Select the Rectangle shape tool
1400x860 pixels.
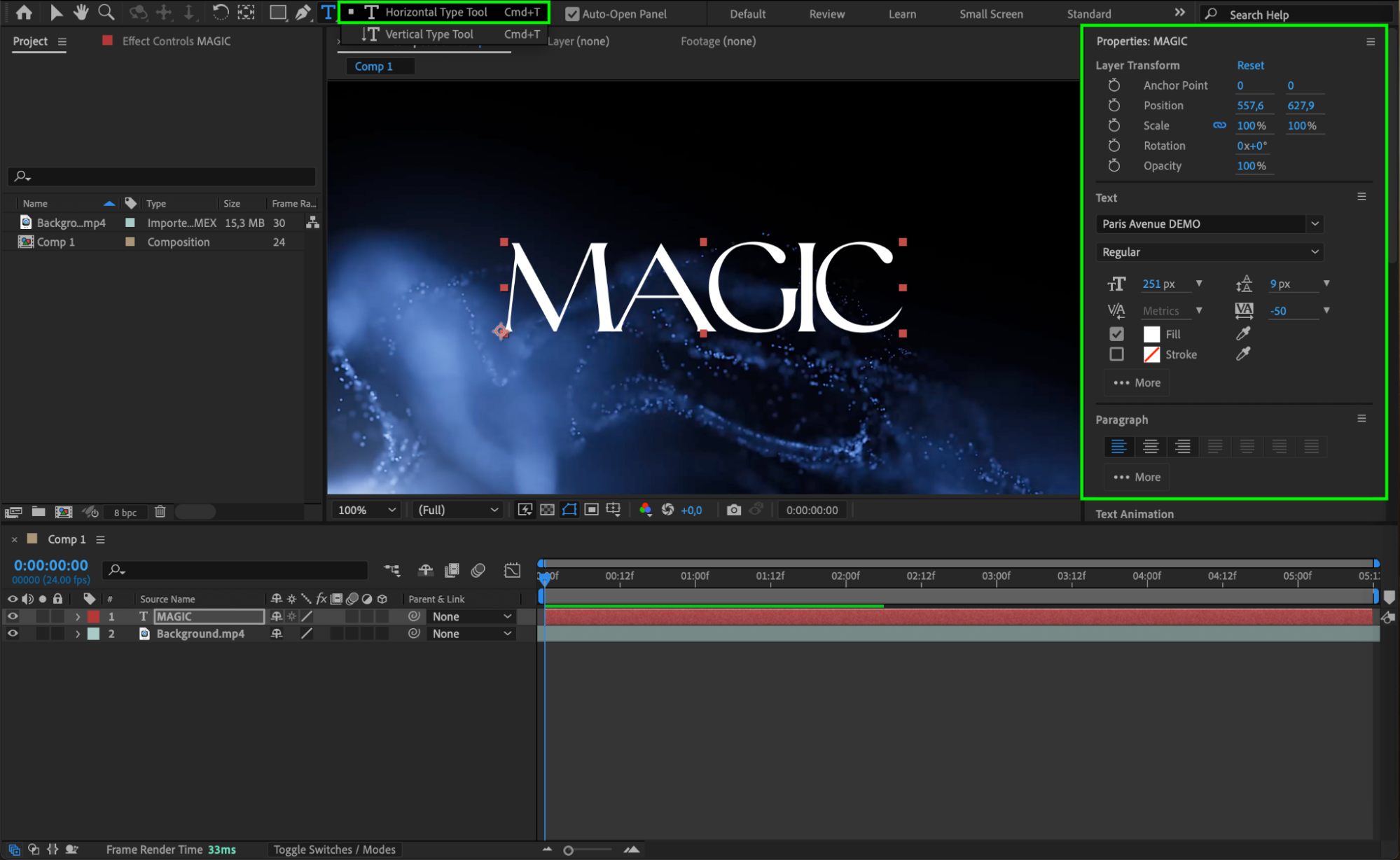point(277,12)
